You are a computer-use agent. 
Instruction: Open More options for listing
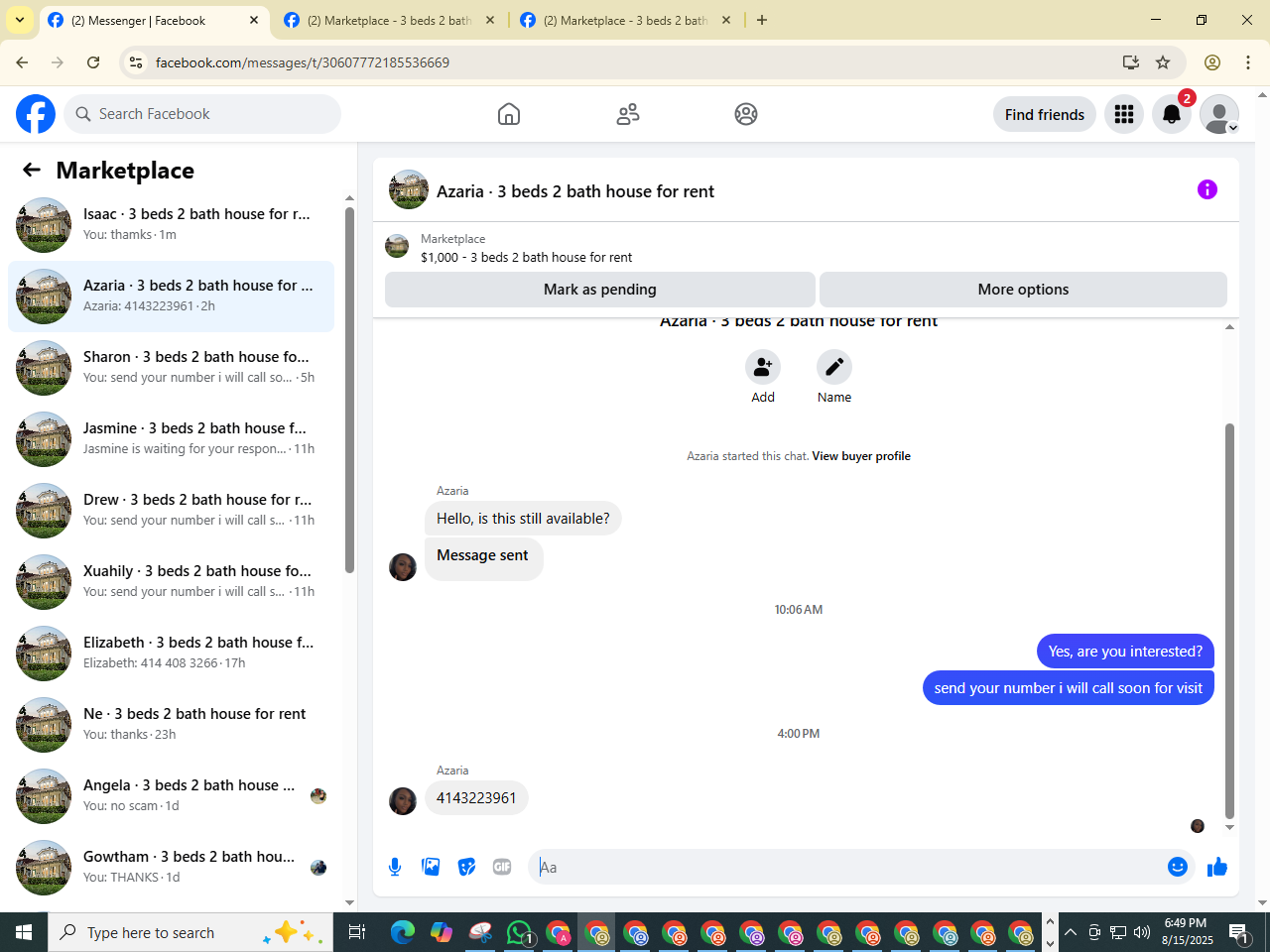tap(1023, 290)
